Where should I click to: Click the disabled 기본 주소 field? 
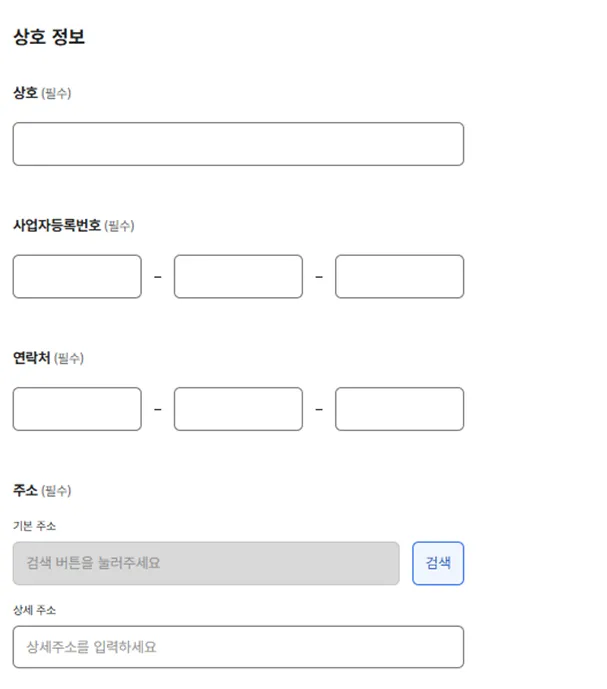pos(206,563)
